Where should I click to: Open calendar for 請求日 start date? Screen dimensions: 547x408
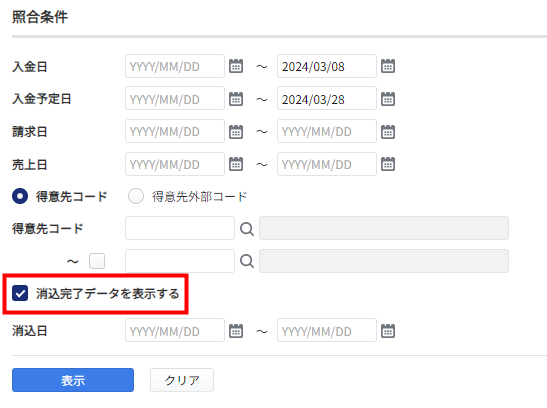point(236,131)
